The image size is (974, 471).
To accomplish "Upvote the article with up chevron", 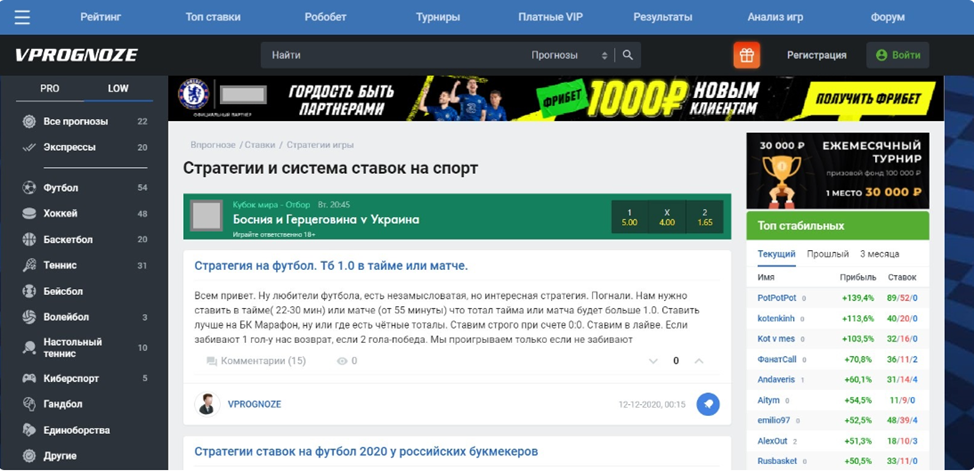I will coord(699,361).
